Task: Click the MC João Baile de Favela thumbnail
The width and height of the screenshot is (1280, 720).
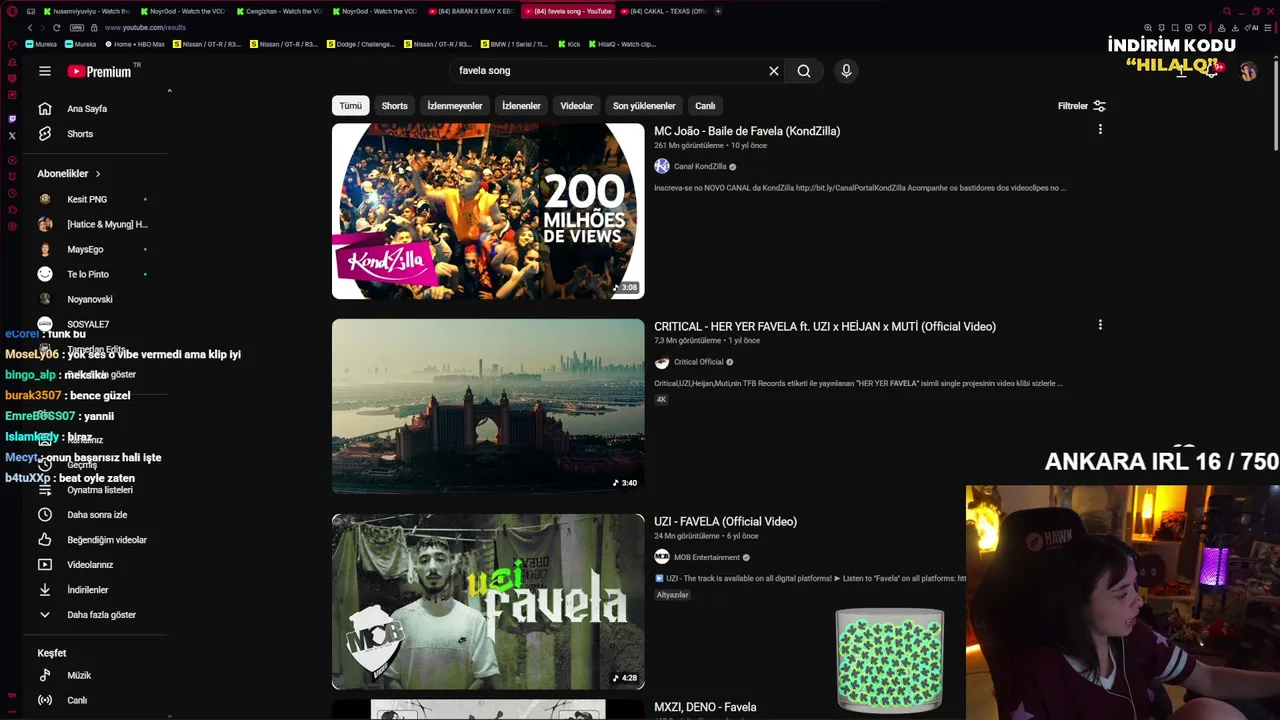Action: [x=488, y=211]
